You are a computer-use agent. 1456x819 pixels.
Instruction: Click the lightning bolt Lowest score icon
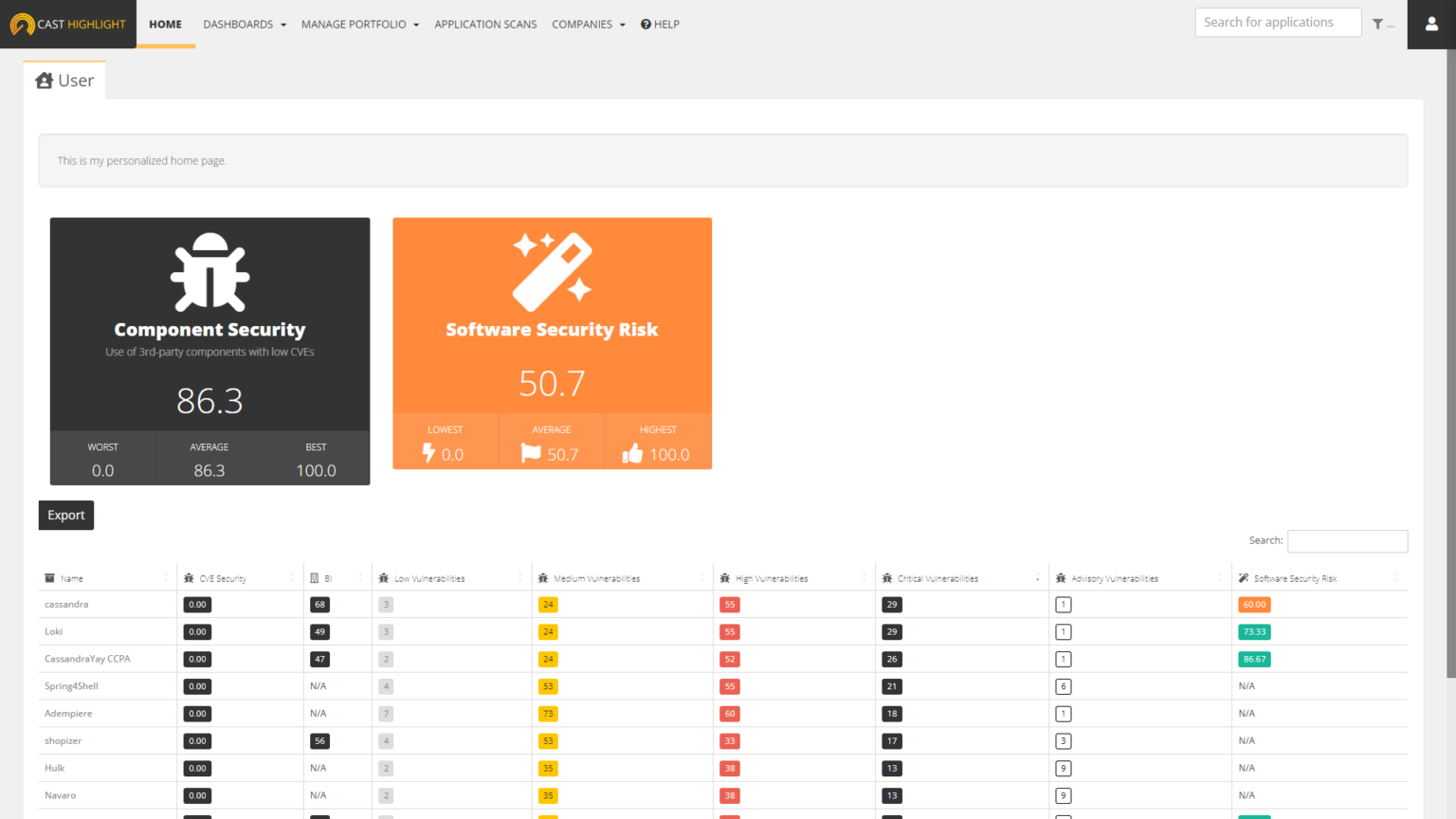point(428,454)
